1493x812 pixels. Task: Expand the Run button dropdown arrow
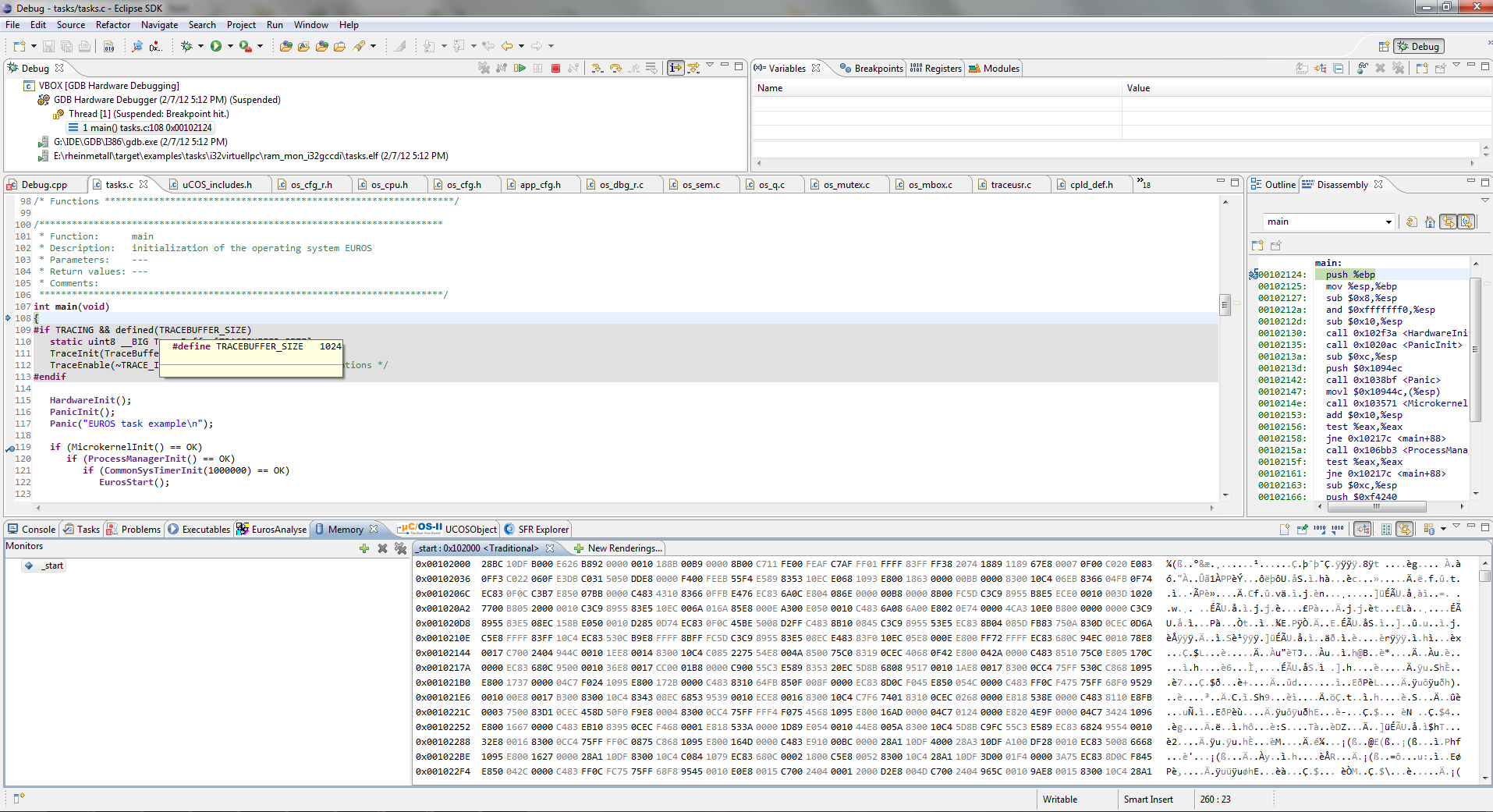[230, 47]
